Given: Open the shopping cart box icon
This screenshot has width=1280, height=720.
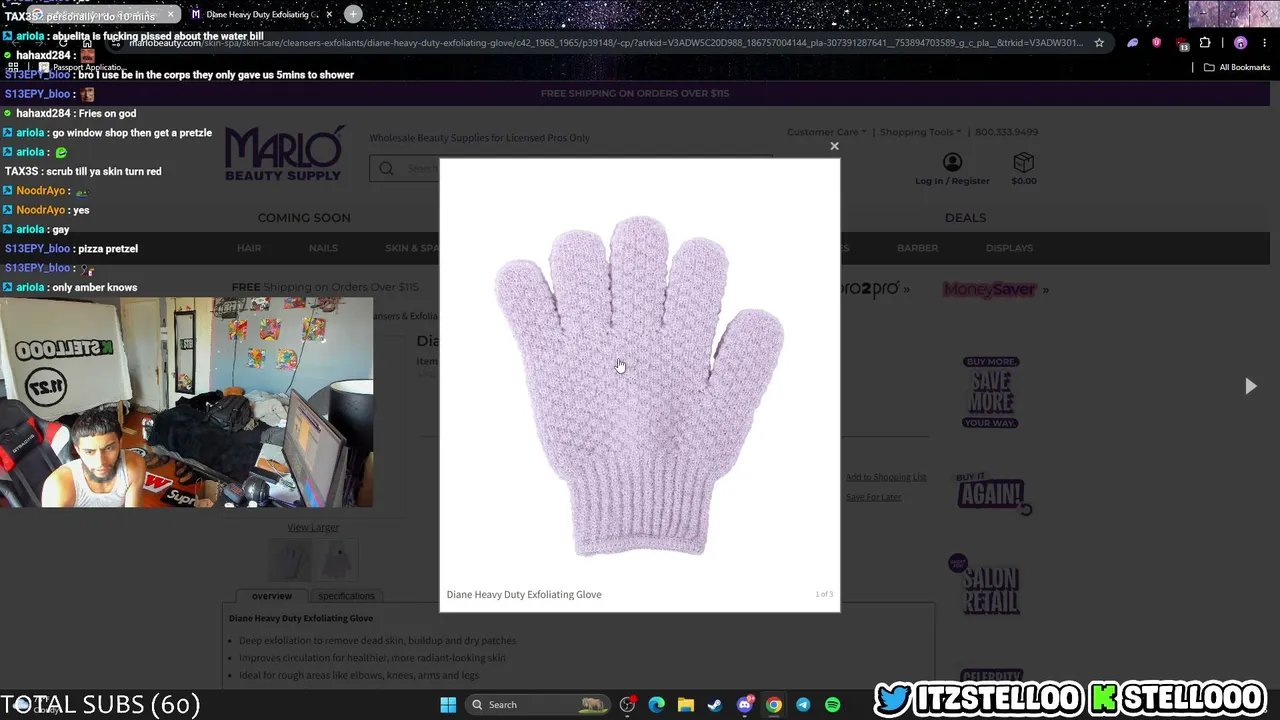Looking at the screenshot, I should 1023,162.
